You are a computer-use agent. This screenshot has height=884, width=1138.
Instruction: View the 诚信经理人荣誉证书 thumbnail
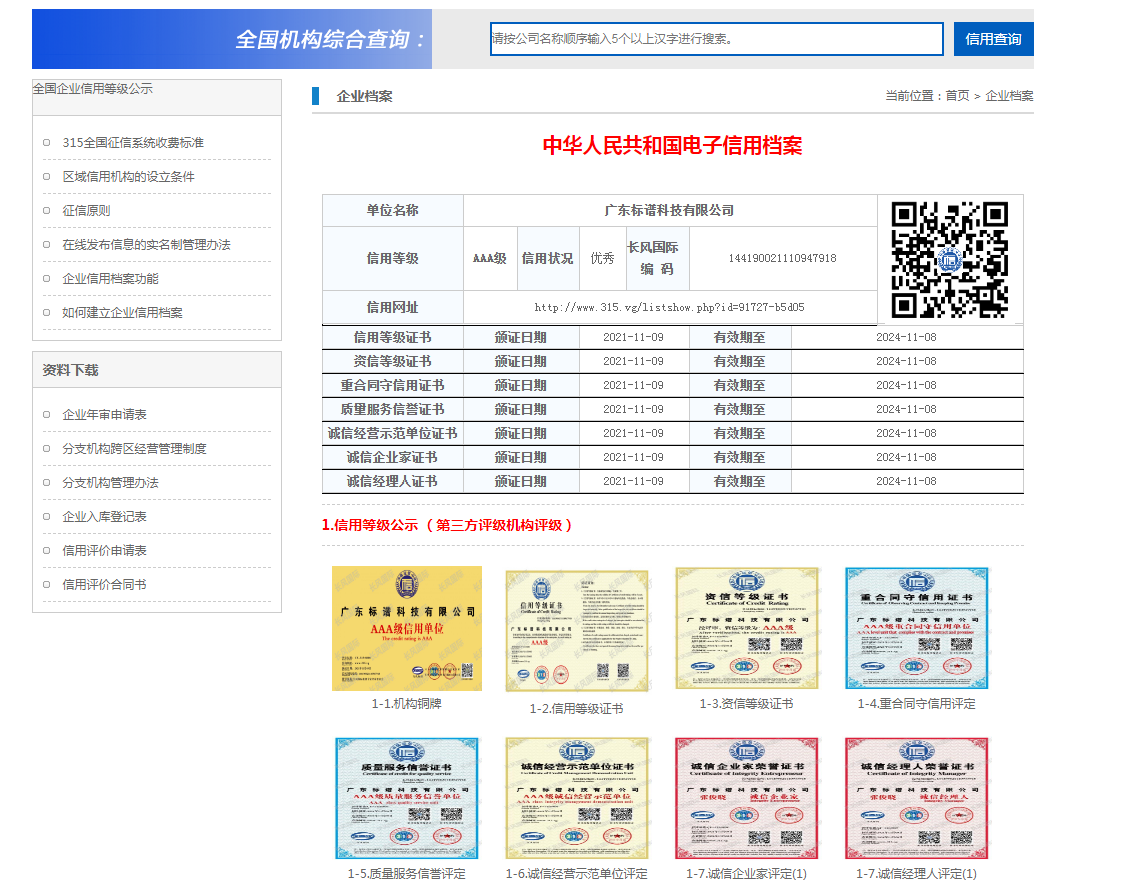916,798
